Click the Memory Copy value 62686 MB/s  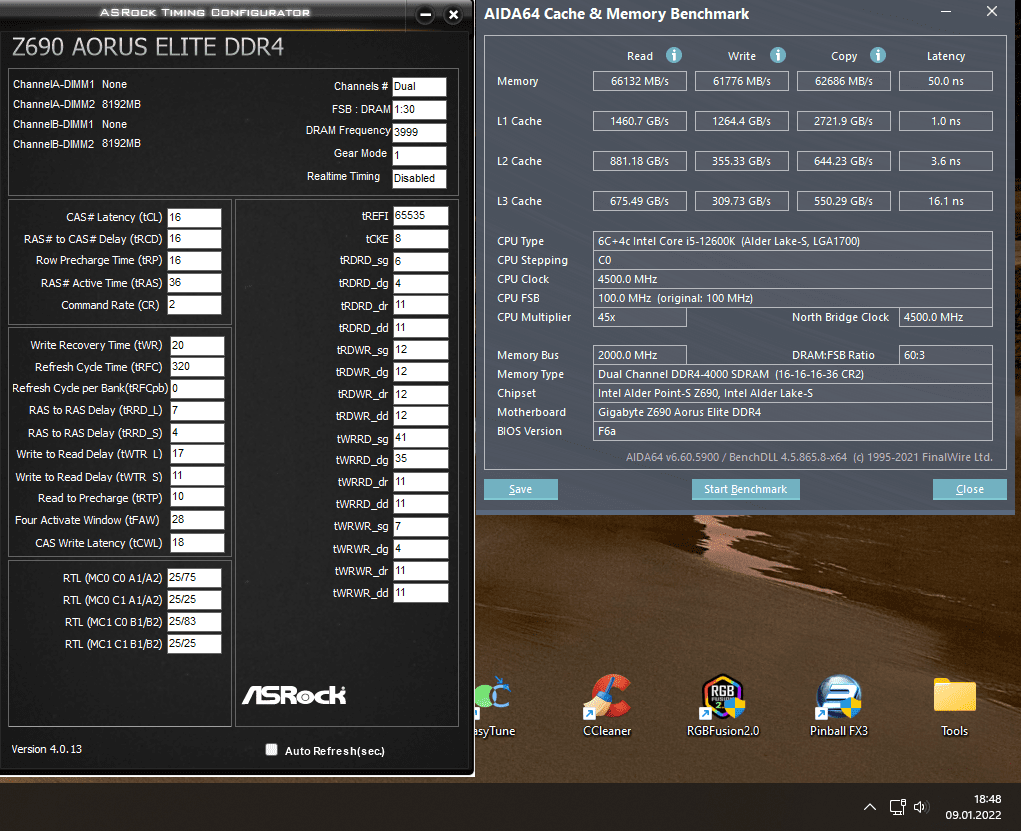point(844,81)
